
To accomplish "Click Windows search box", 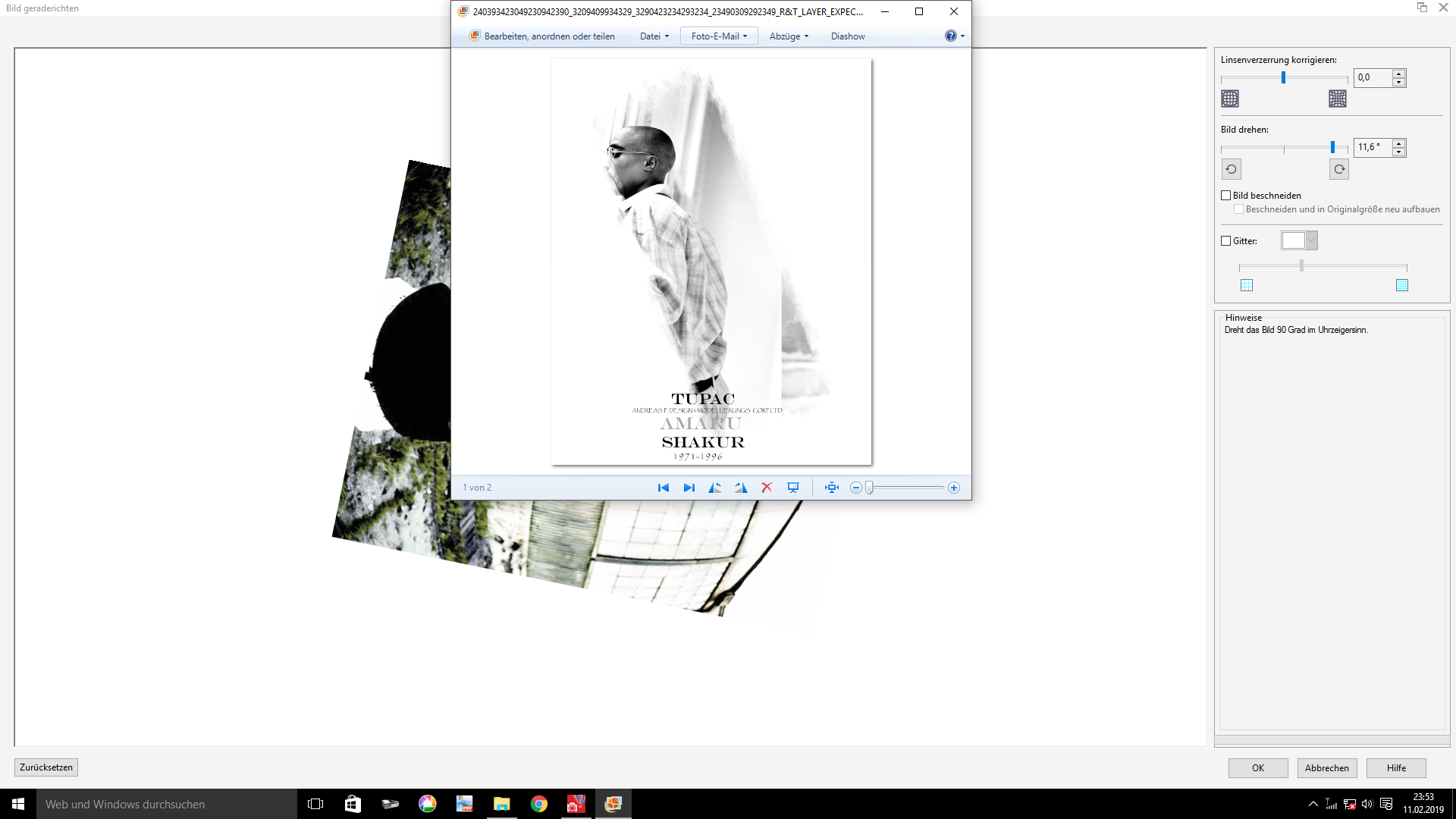I will [167, 804].
